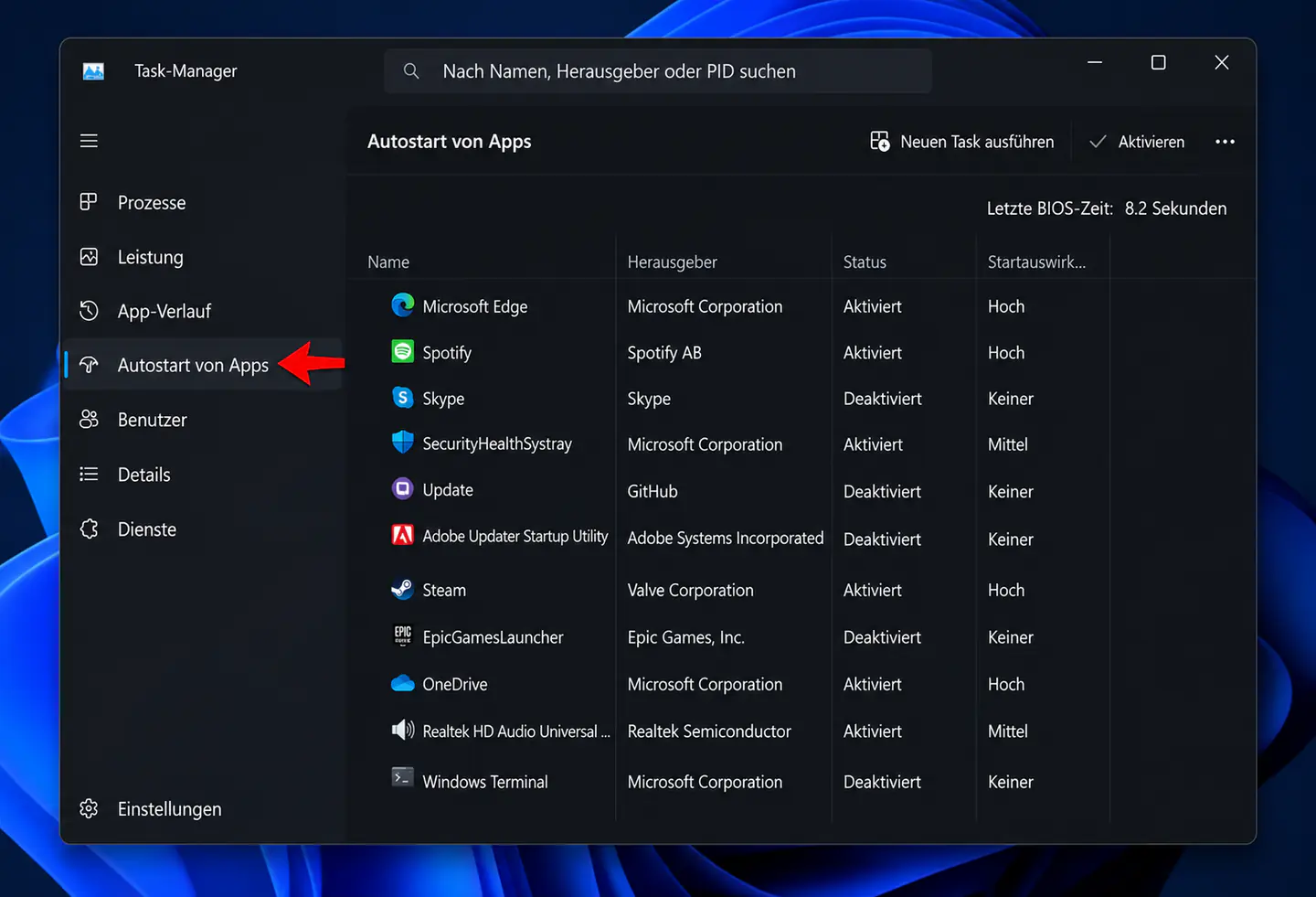
Task: Click the Spotify AB publisher cell
Action: click(x=664, y=353)
